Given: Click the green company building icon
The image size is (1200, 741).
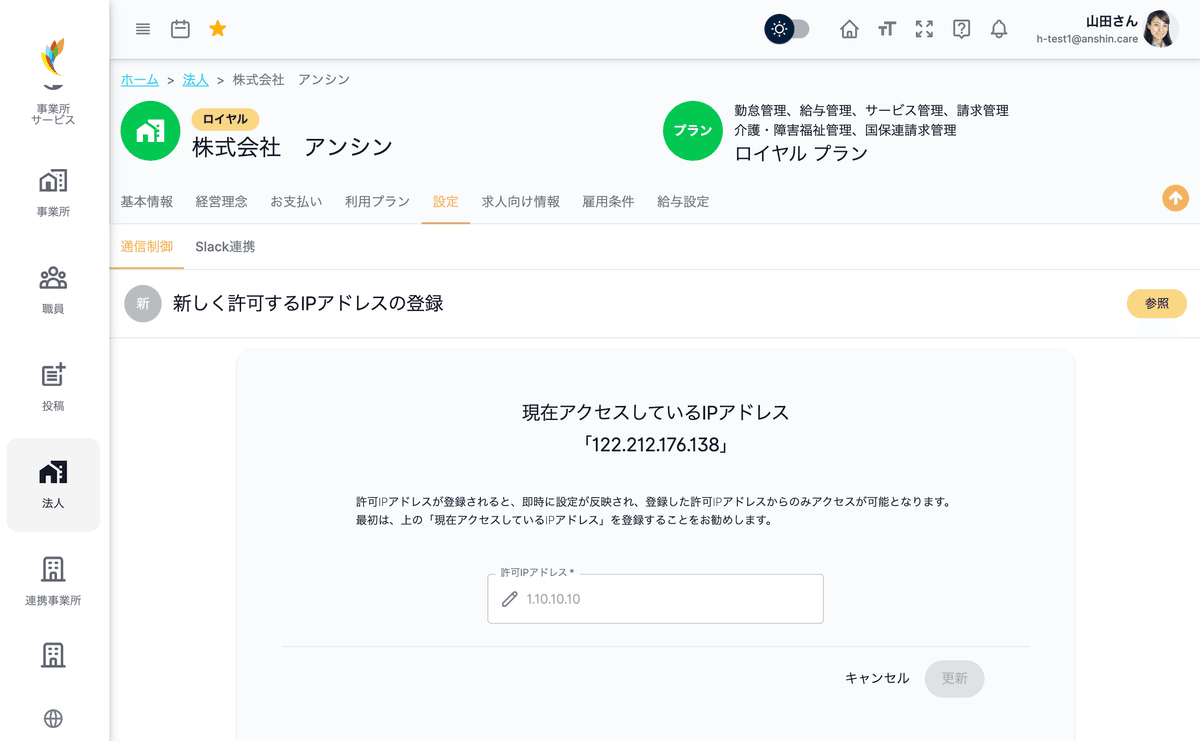Looking at the screenshot, I should 150,131.
